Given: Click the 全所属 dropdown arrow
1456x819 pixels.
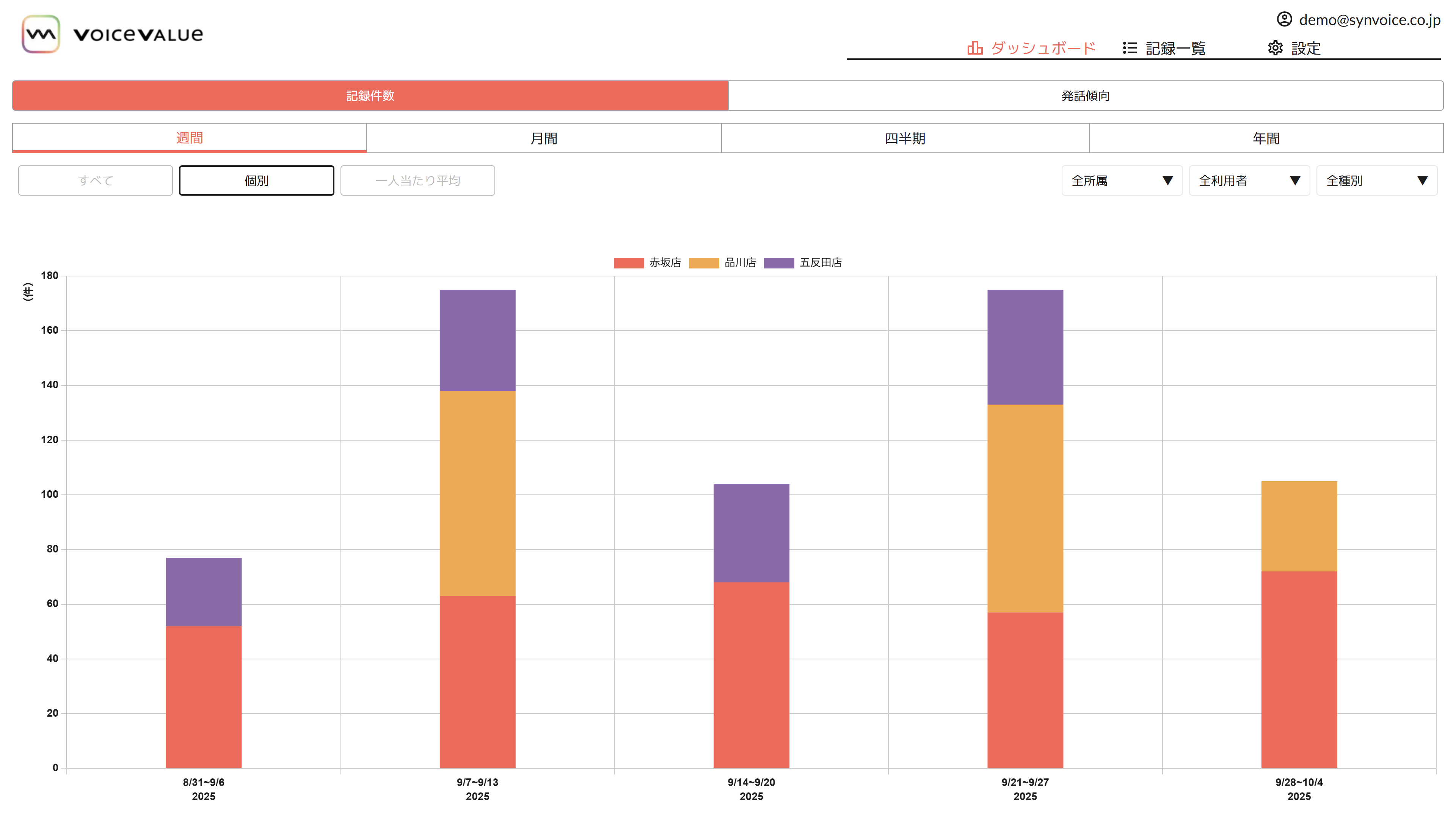Looking at the screenshot, I should [1167, 180].
